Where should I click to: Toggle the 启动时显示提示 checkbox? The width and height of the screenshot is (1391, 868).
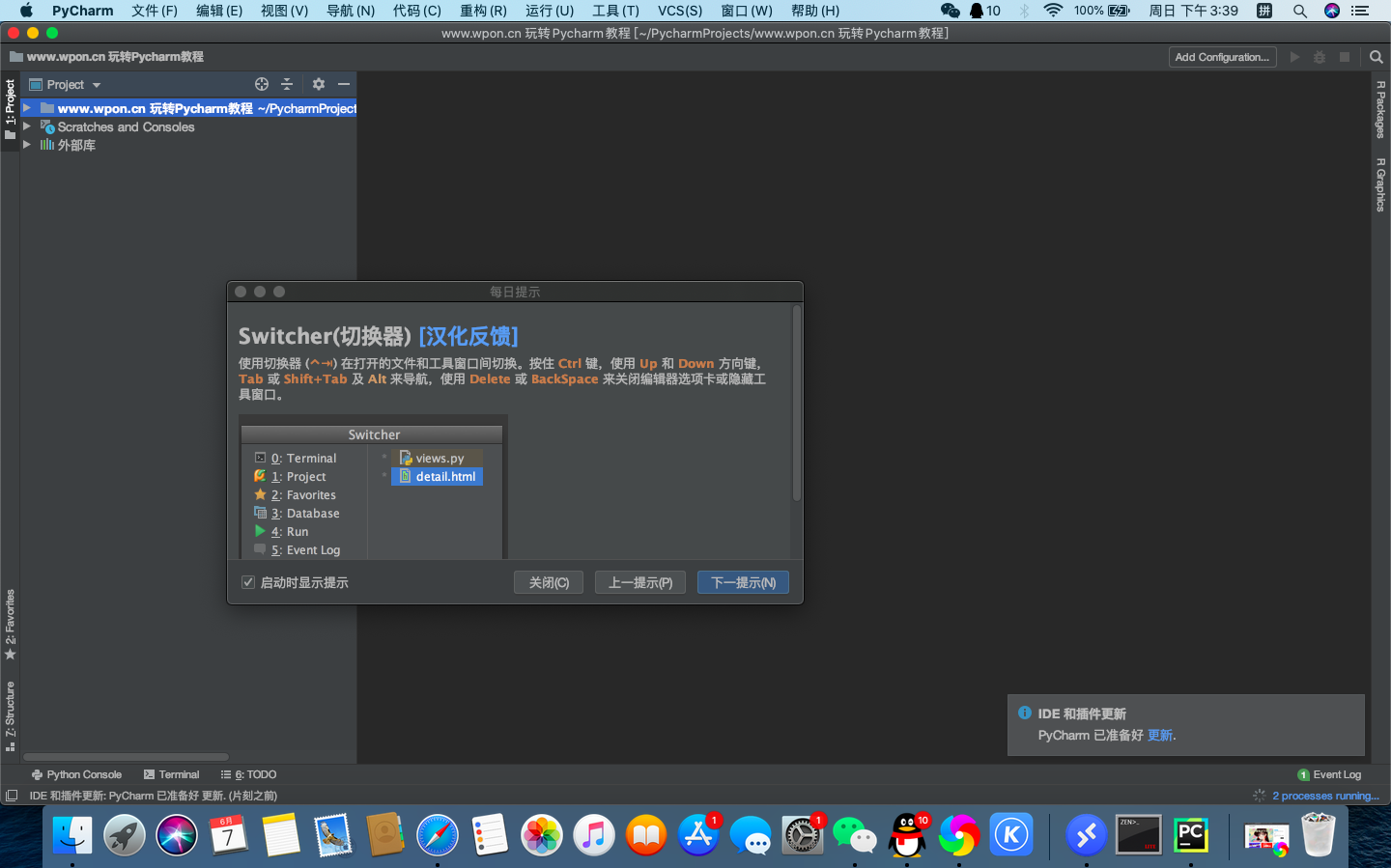click(x=248, y=582)
